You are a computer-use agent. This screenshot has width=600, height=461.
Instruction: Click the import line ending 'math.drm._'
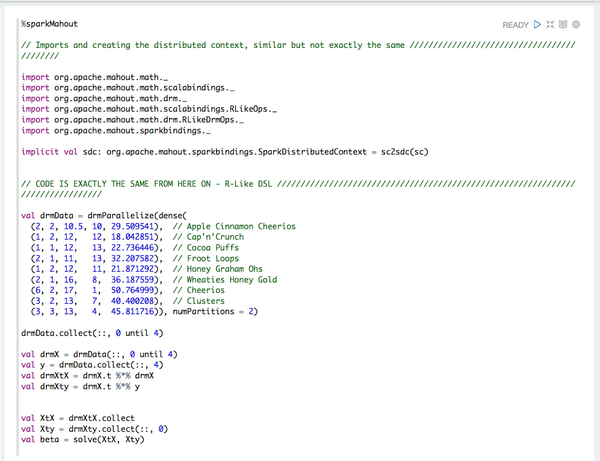(x=104, y=99)
